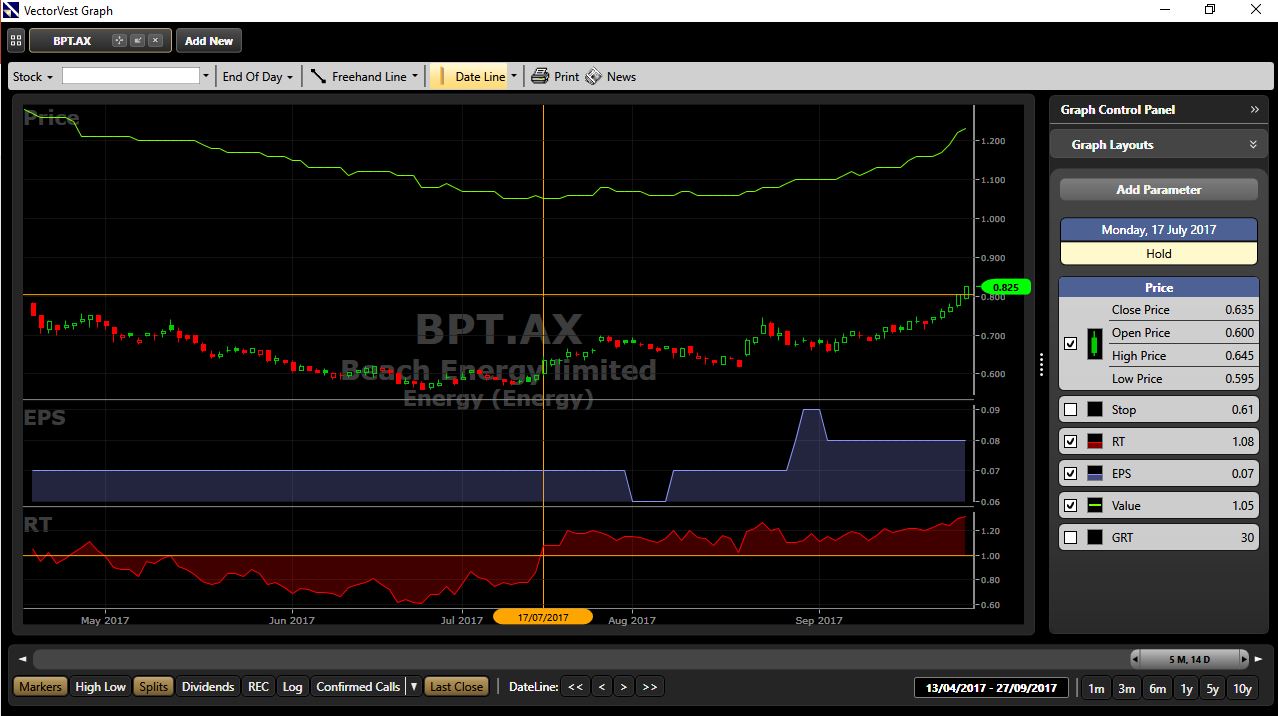Click the 5 M, 14 D range scrollbar thumb
Image resolution: width=1278 pixels, height=716 pixels.
(1190, 659)
